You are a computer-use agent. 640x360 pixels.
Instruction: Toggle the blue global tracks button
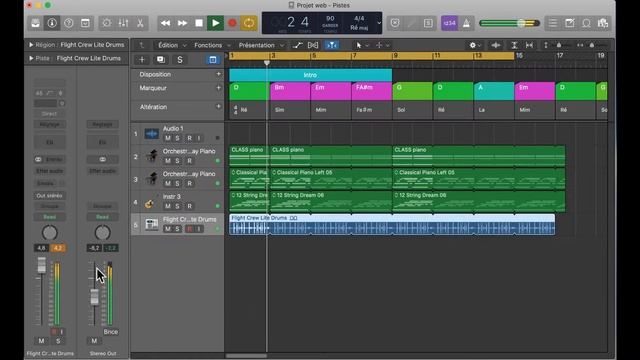pos(213,60)
